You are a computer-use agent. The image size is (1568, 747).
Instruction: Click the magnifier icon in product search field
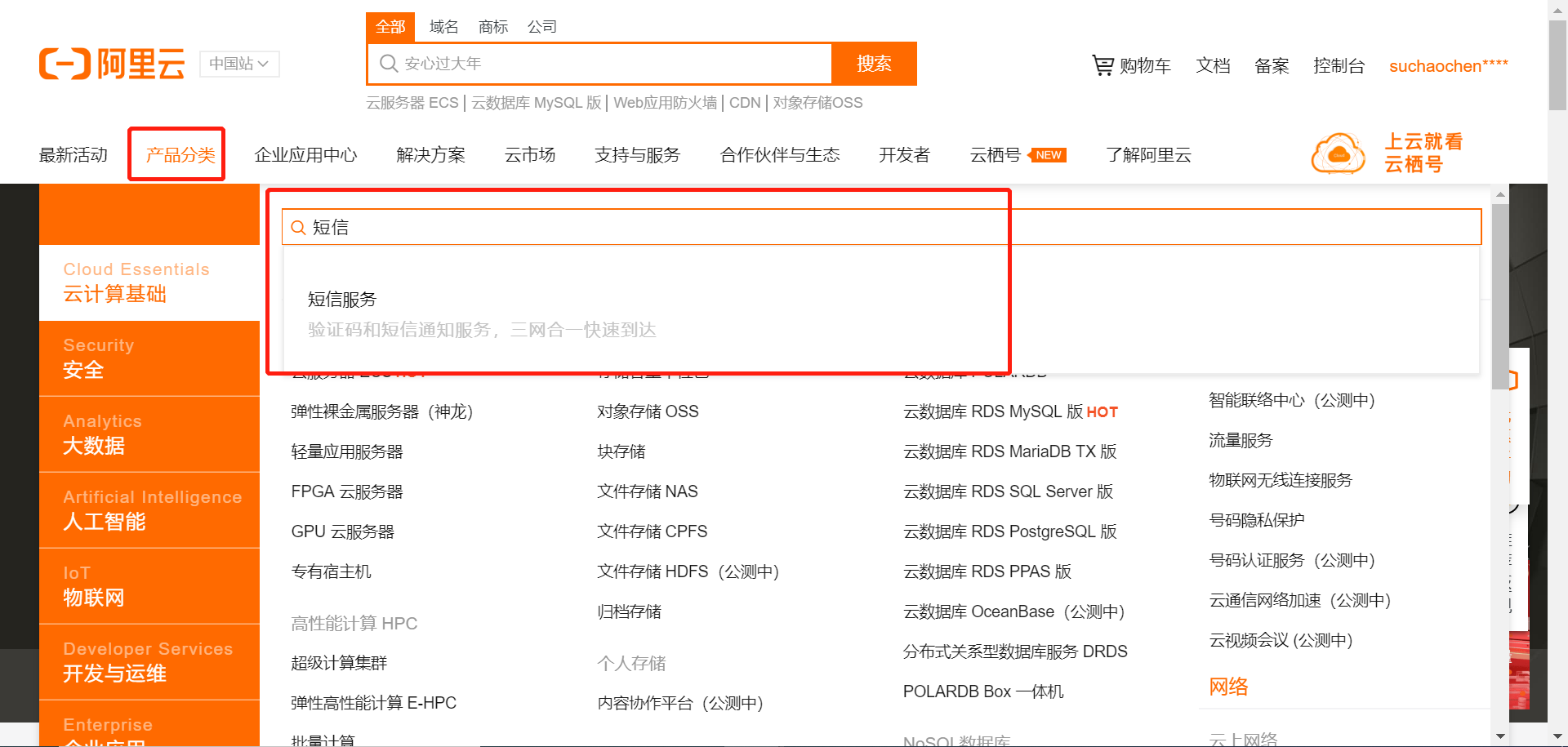click(x=298, y=227)
